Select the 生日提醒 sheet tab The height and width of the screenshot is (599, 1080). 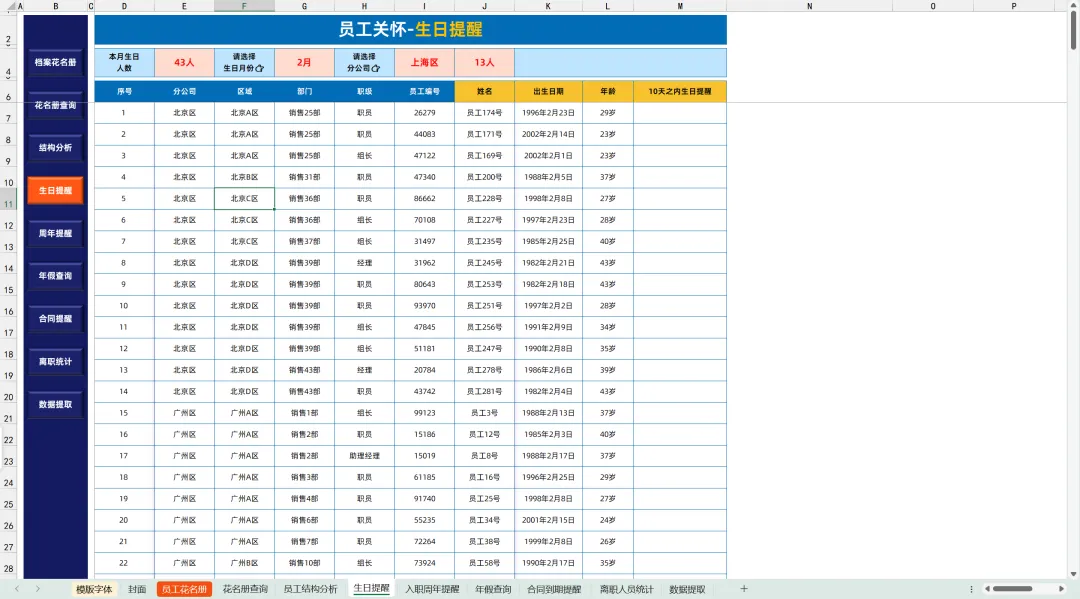[371, 589]
